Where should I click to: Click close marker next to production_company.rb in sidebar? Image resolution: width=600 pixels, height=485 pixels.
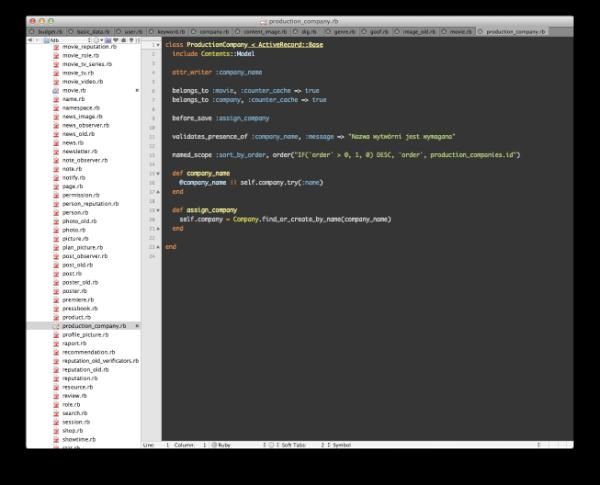tap(137, 326)
